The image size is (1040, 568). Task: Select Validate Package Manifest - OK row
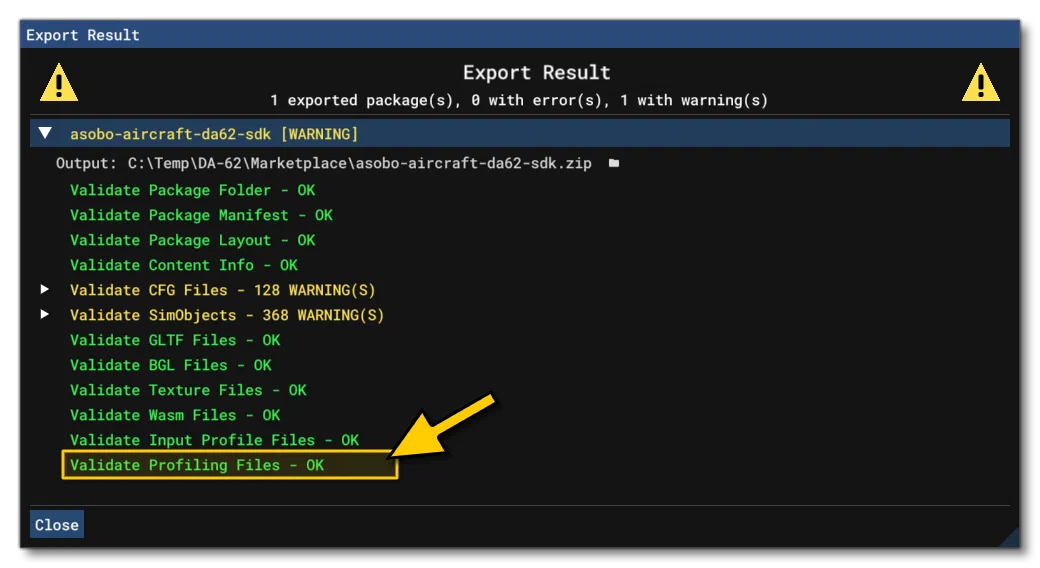click(201, 215)
